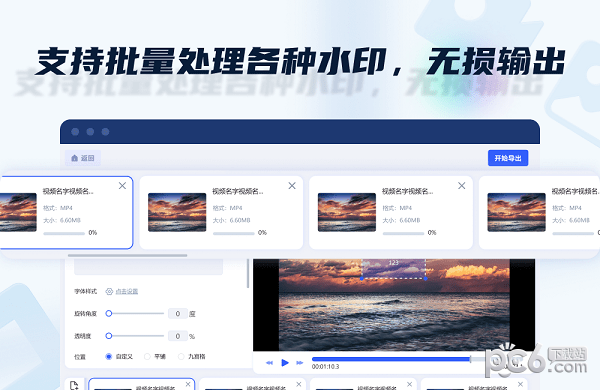Click the rewind playback button
The width and height of the screenshot is (600, 390).
click(269, 362)
